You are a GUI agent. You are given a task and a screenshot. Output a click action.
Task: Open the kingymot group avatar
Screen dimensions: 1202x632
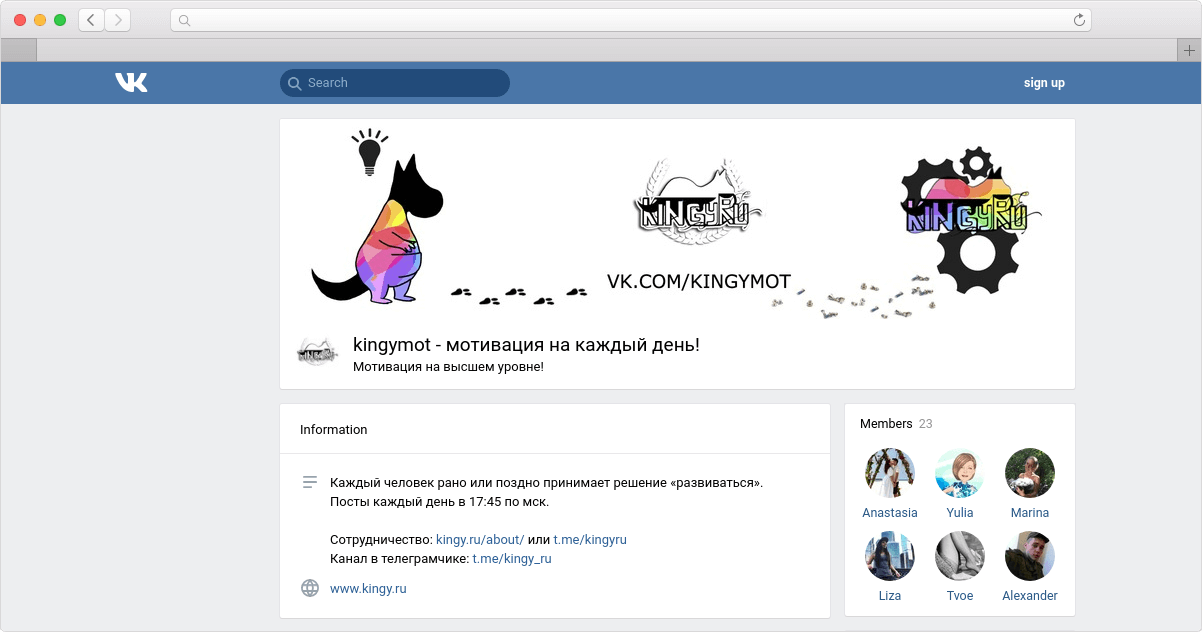[x=317, y=351]
